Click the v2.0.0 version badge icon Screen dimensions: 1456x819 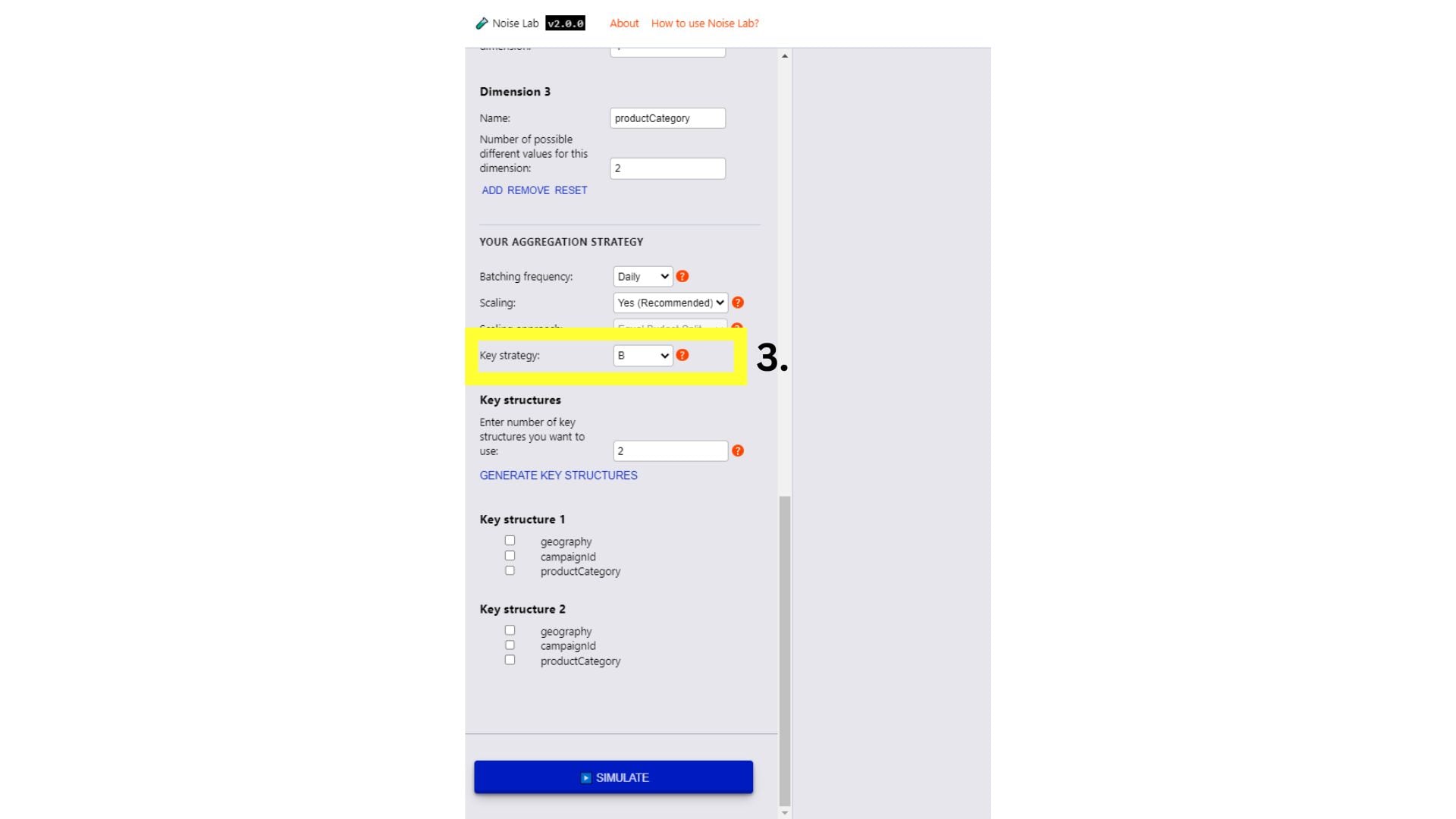[x=564, y=22]
